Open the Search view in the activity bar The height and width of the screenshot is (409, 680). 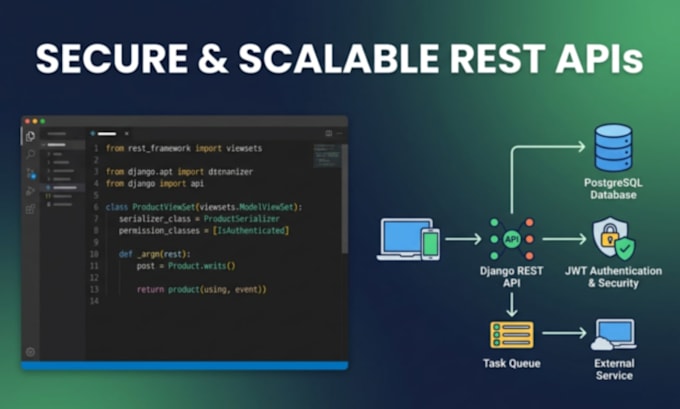point(30,154)
